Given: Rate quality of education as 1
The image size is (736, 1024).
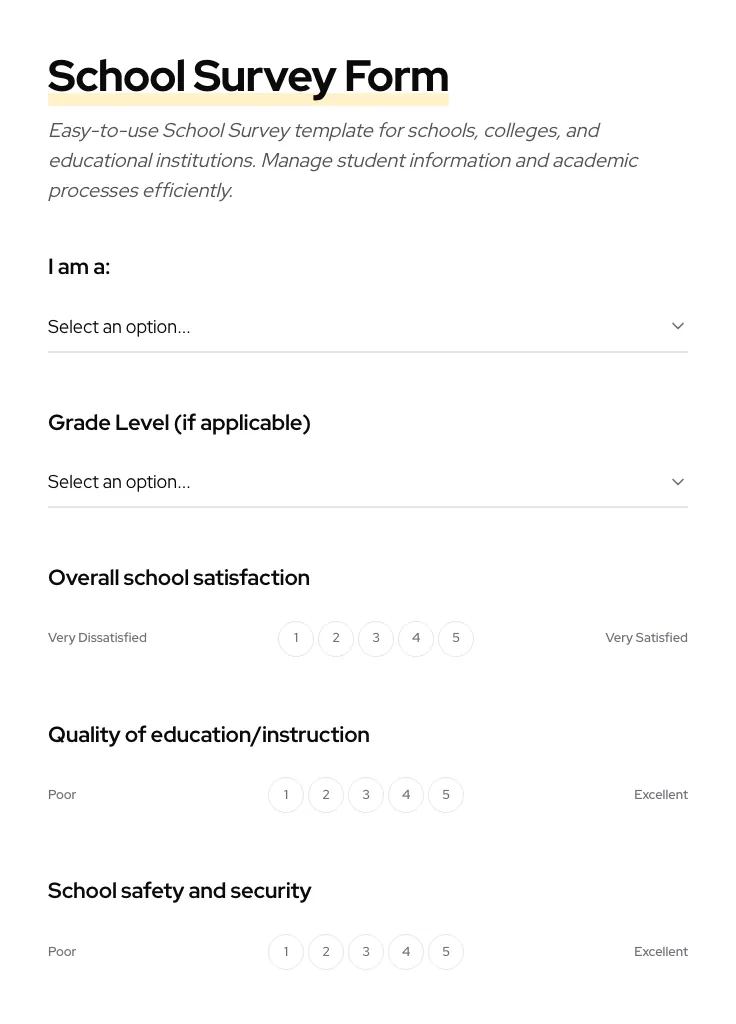Looking at the screenshot, I should tap(286, 794).
